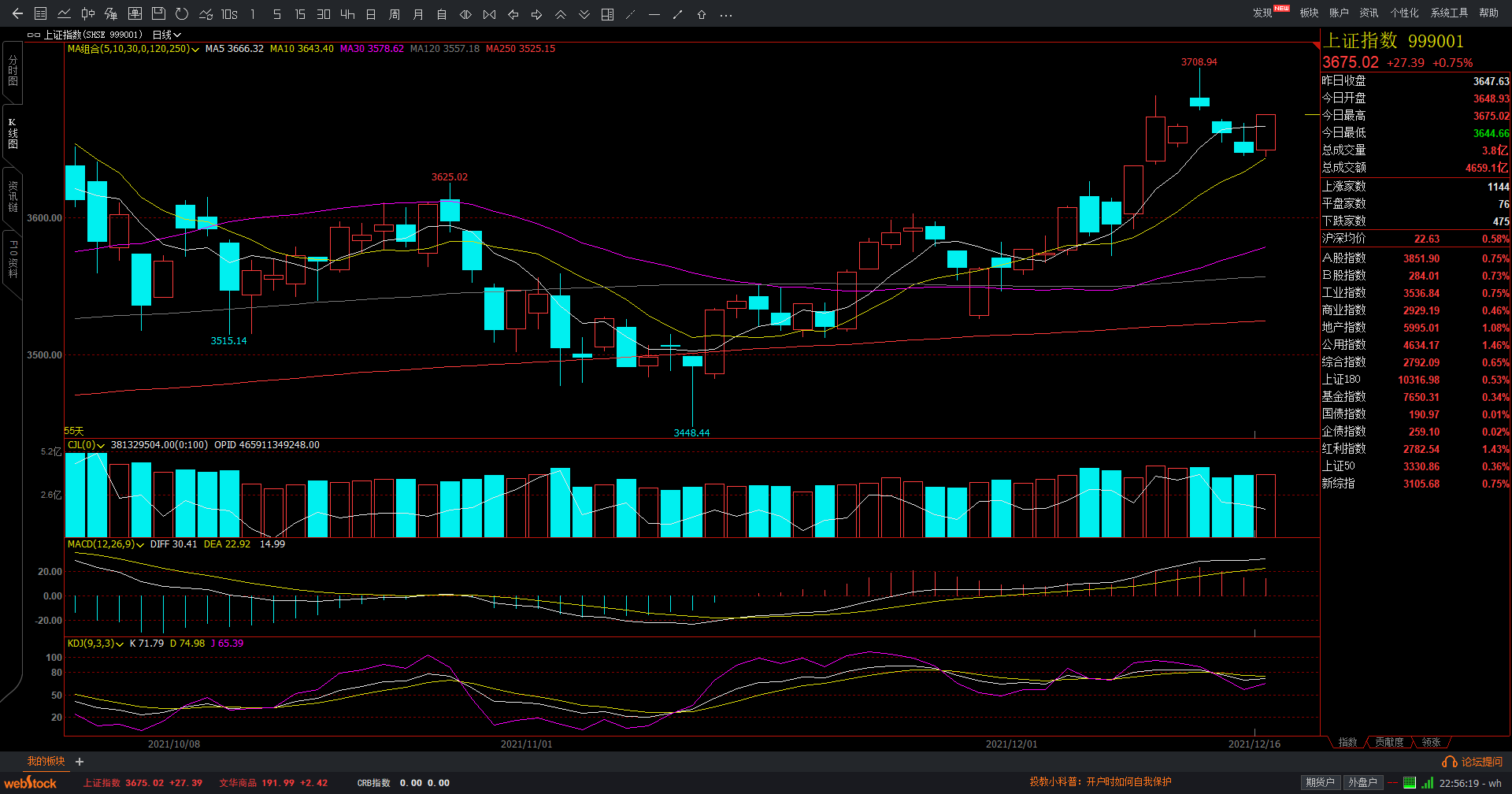Click the three-dots more tools icon
The width and height of the screenshot is (1512, 794).
(x=726, y=14)
